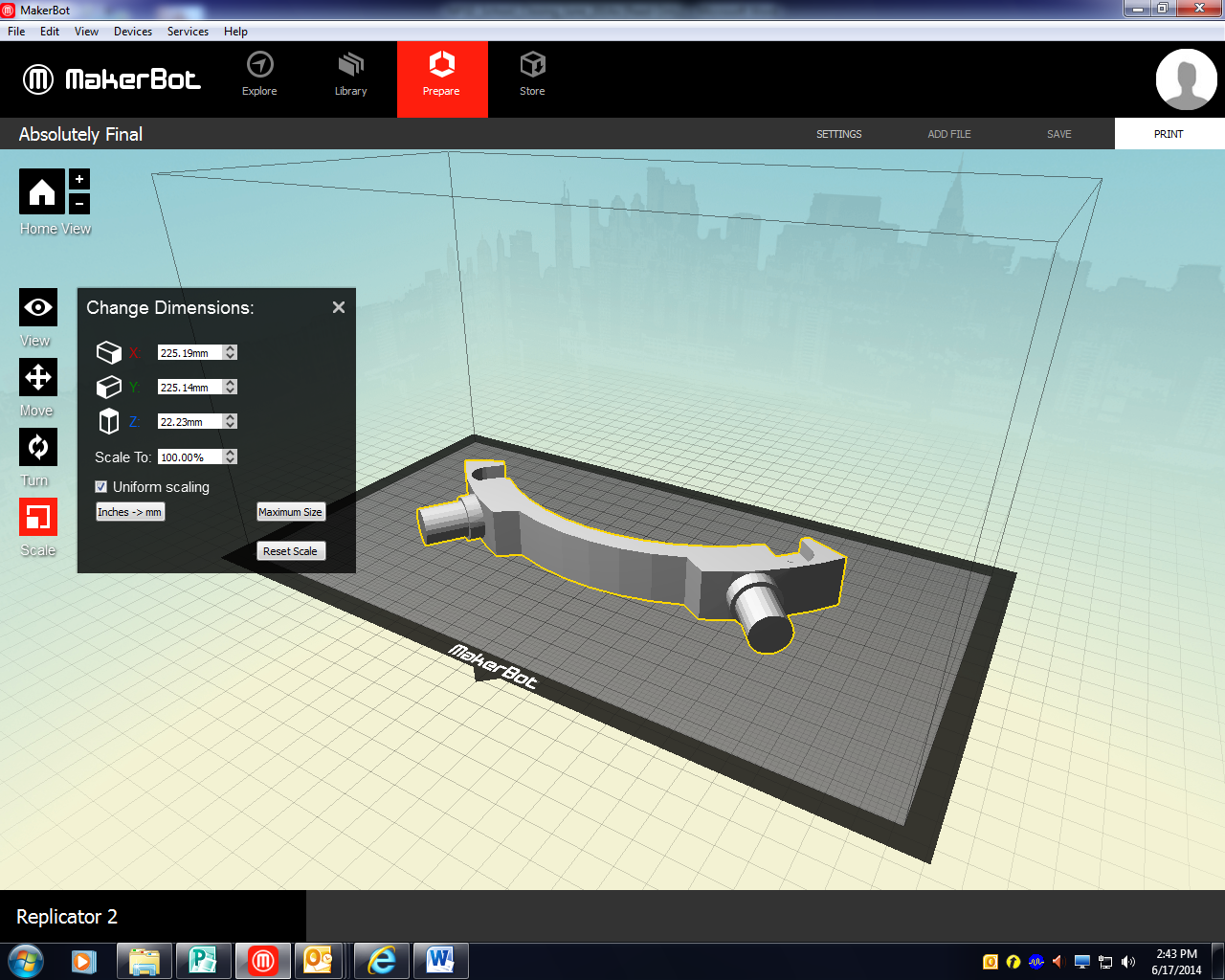Screen dimensions: 1225x980
Task: Open the Explore section
Action: (259, 75)
